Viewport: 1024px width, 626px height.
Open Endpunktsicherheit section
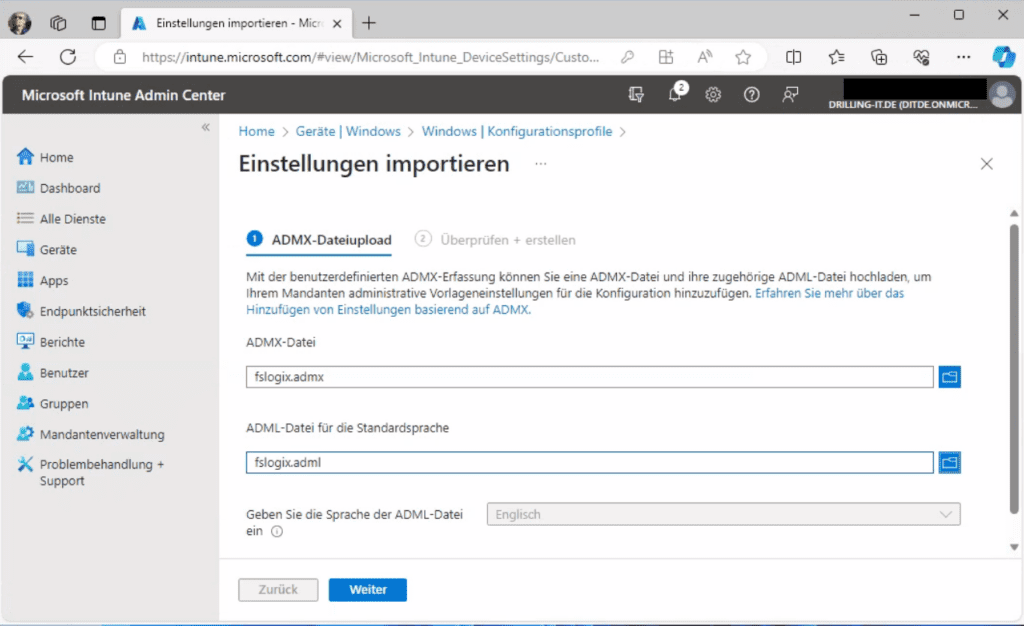pos(81,311)
